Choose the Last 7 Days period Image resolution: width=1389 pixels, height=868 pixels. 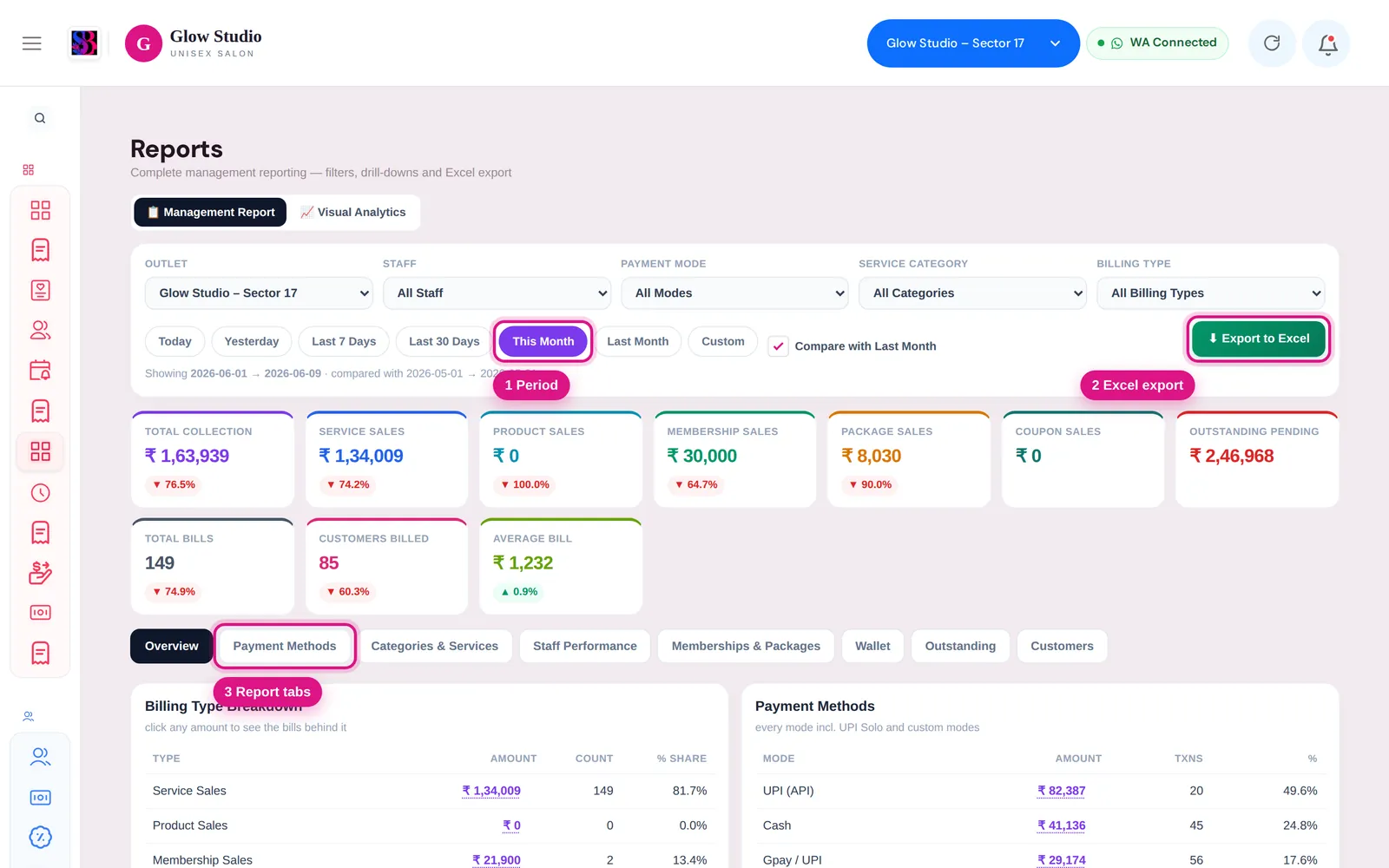(344, 341)
